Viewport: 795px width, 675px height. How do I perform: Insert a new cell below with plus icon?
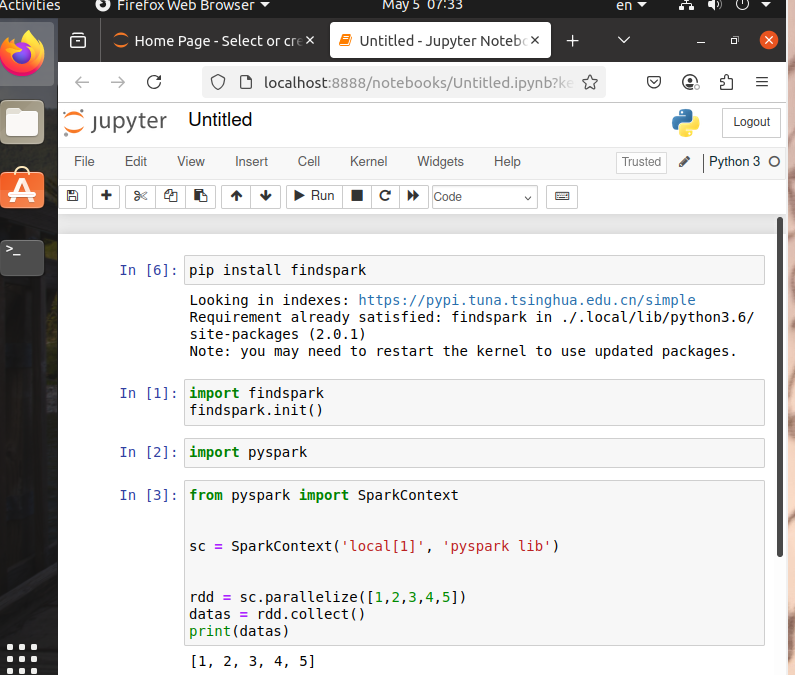tap(106, 197)
